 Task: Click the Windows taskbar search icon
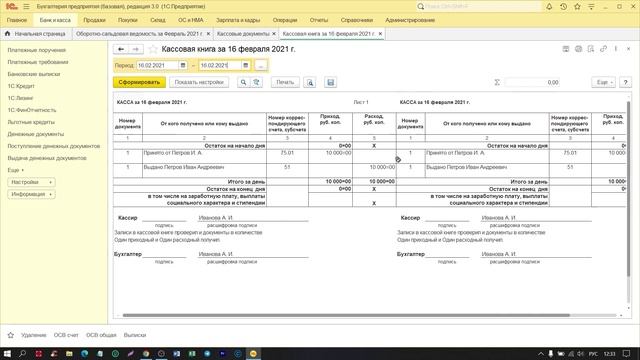[22, 353]
